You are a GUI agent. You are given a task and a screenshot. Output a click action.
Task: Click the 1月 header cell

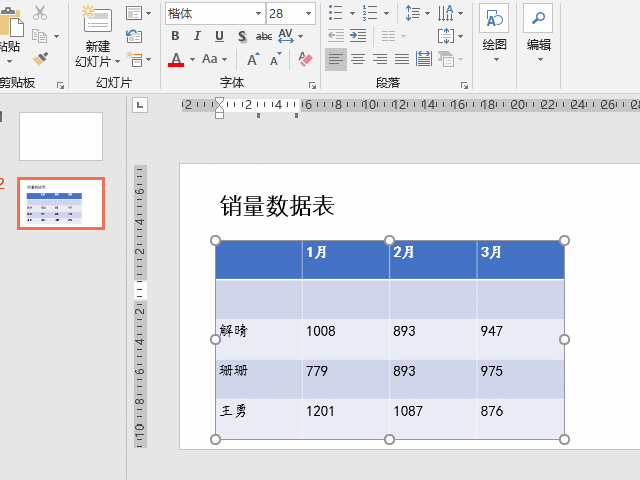(x=346, y=260)
